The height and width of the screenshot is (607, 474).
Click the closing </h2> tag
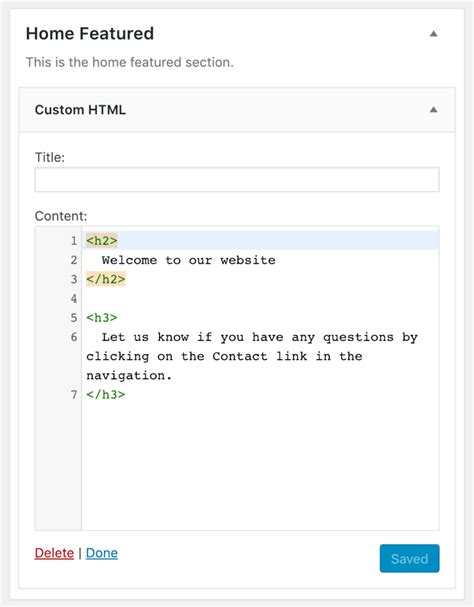[x=106, y=279]
